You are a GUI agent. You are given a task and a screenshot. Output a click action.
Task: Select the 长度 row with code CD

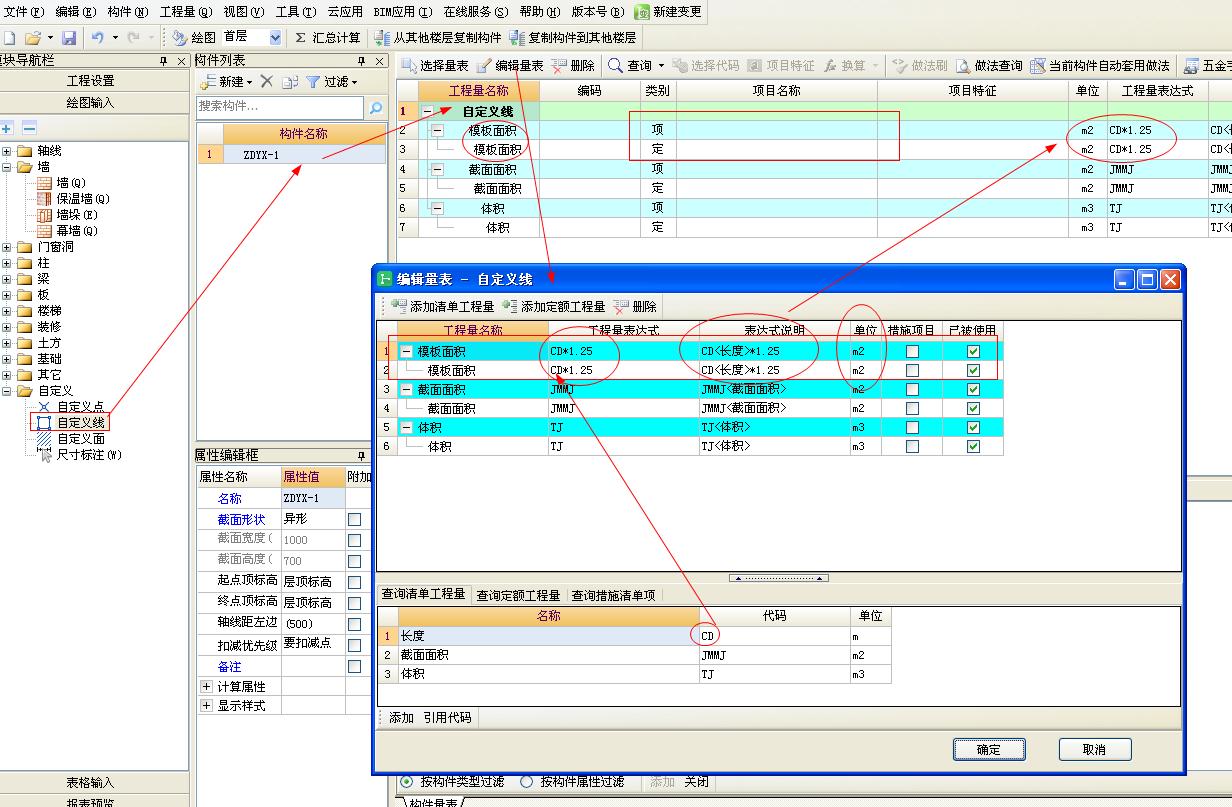(634, 636)
